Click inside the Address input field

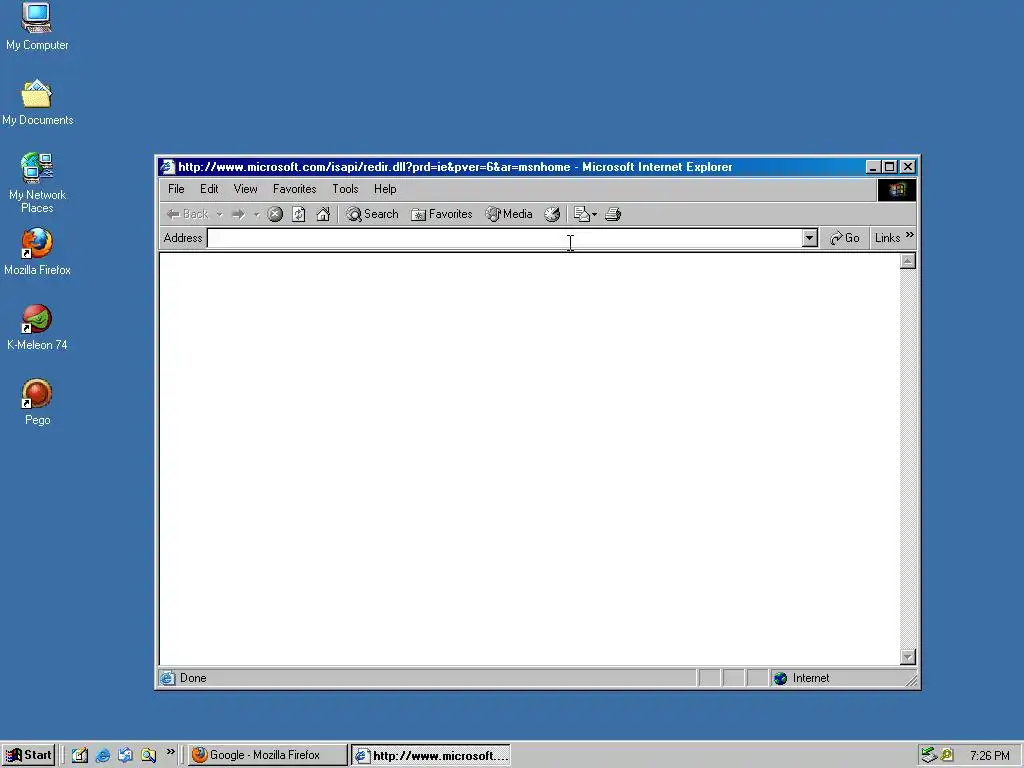pos(505,238)
